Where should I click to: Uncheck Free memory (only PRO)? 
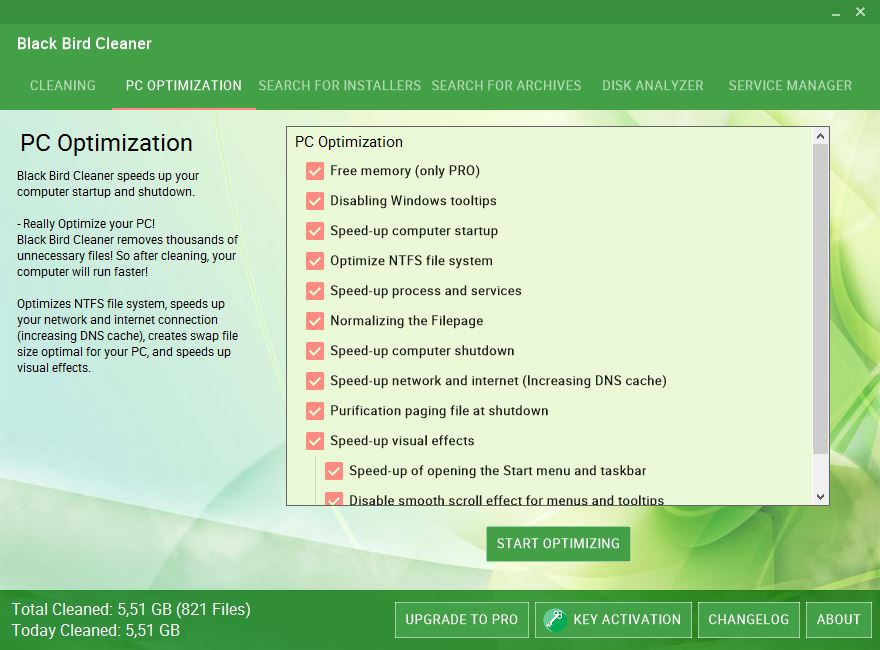[x=315, y=170]
